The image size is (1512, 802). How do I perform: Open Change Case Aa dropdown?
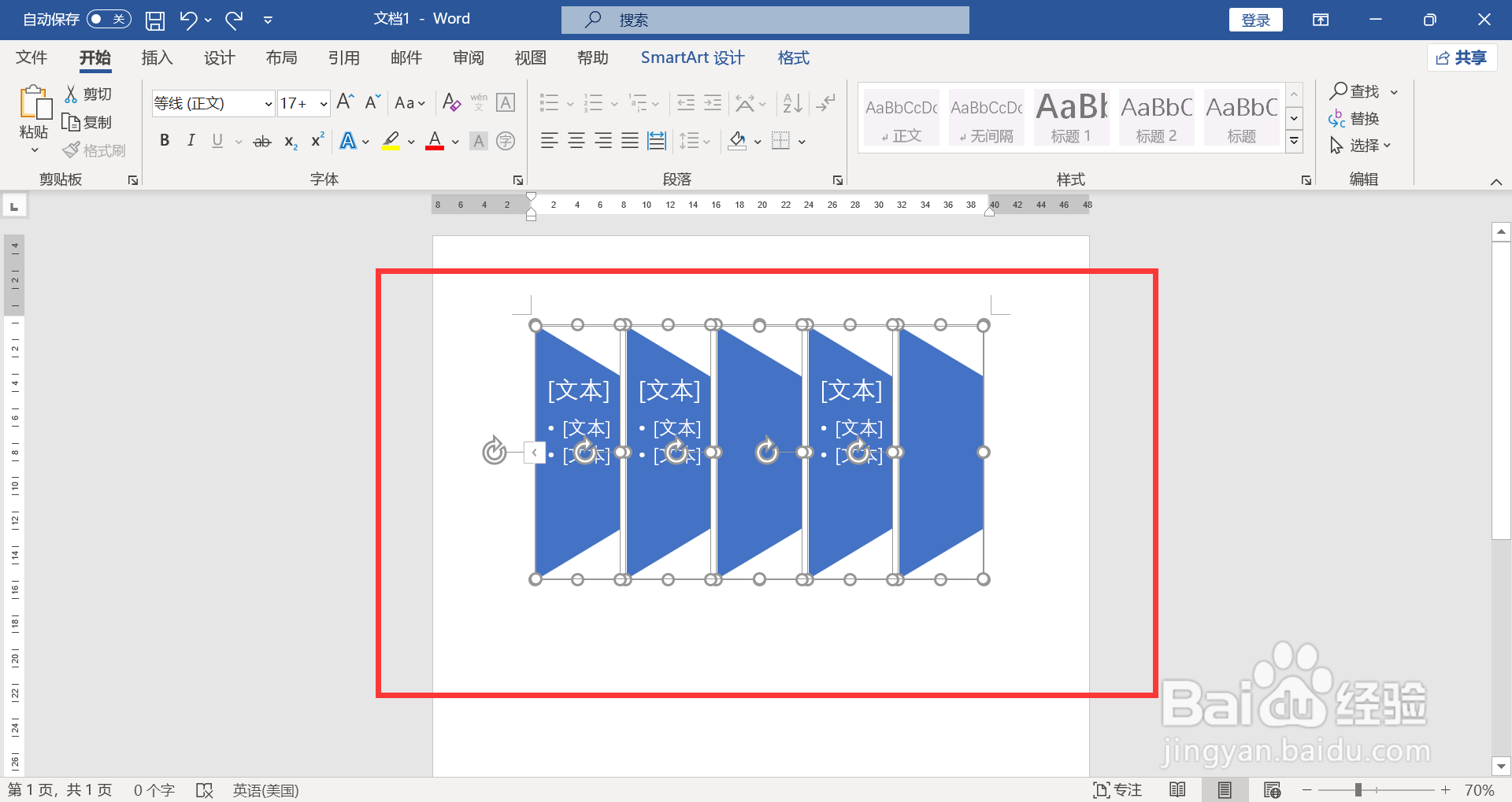click(409, 103)
